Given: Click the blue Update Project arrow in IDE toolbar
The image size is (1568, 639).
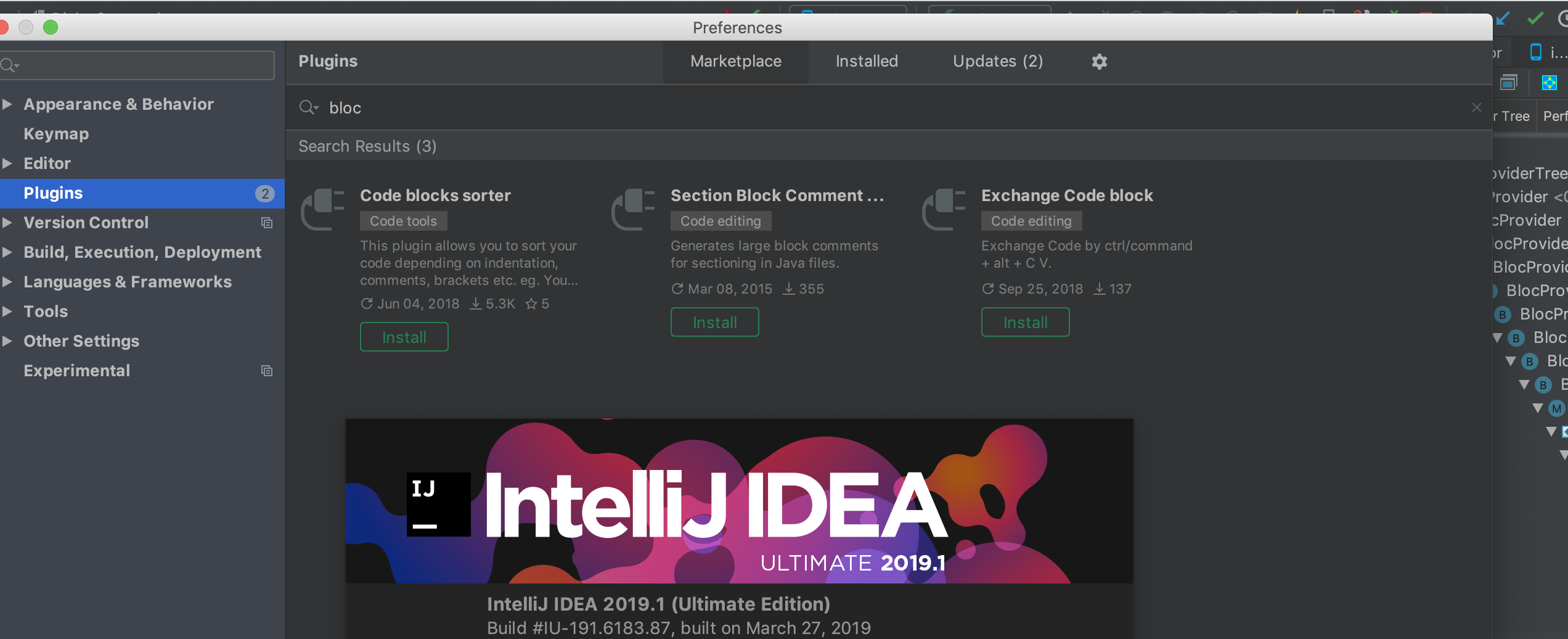Looking at the screenshot, I should point(1503,19).
